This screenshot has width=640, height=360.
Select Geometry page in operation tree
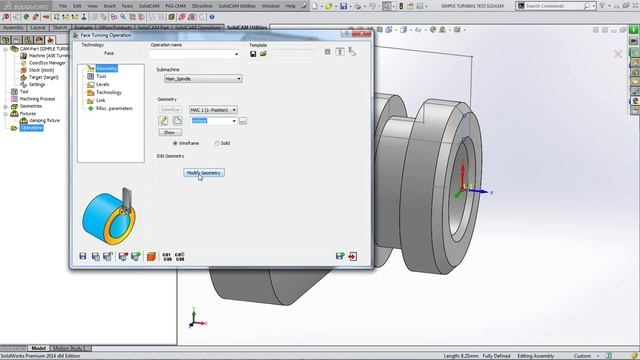click(107, 68)
